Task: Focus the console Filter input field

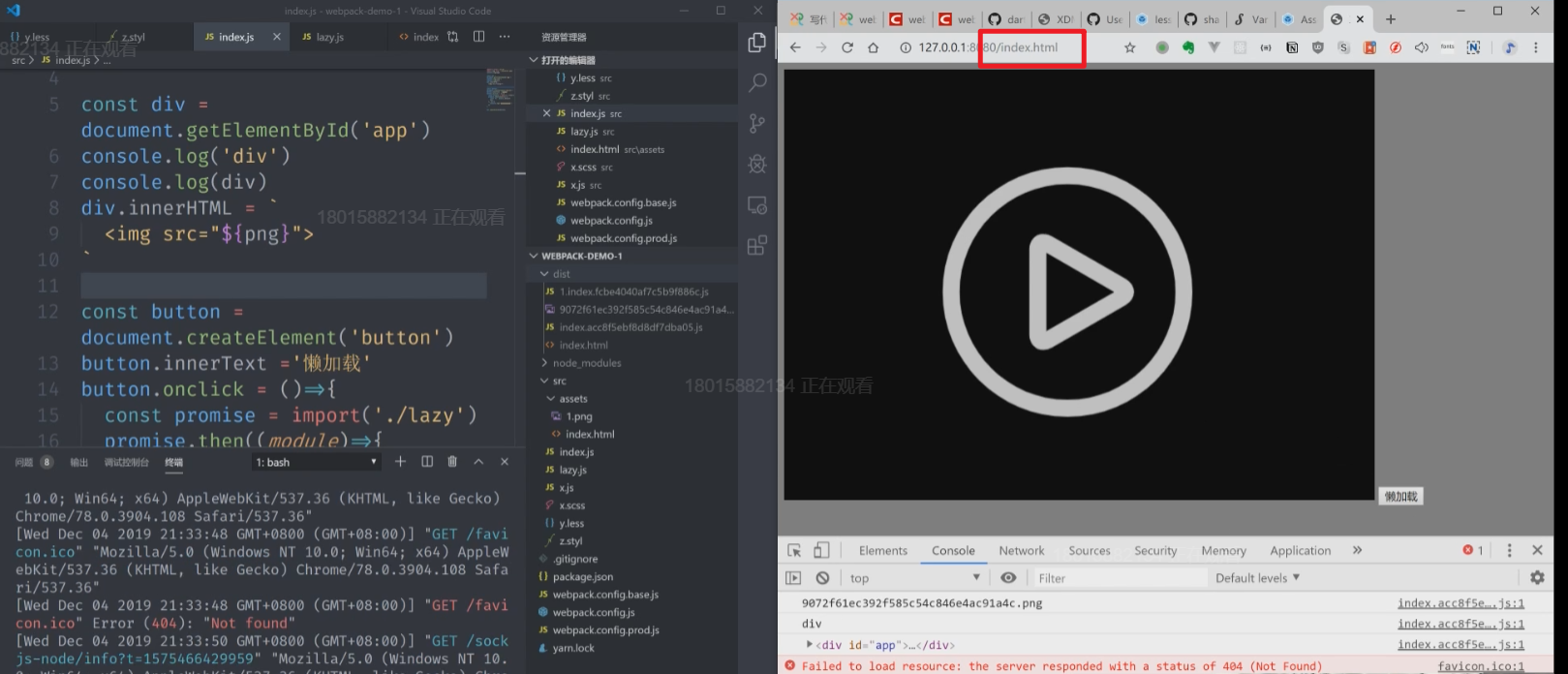Action: click(1119, 578)
